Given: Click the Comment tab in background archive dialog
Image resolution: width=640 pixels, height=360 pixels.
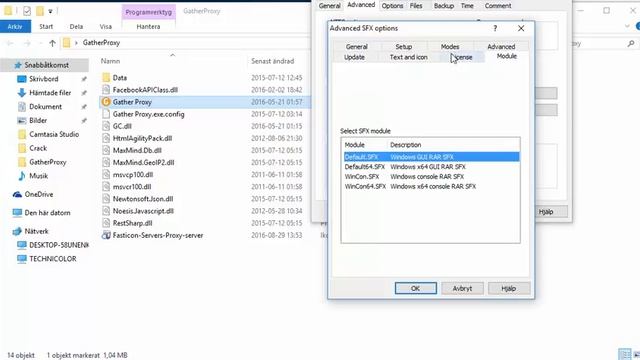Looking at the screenshot, I should coord(498,6).
